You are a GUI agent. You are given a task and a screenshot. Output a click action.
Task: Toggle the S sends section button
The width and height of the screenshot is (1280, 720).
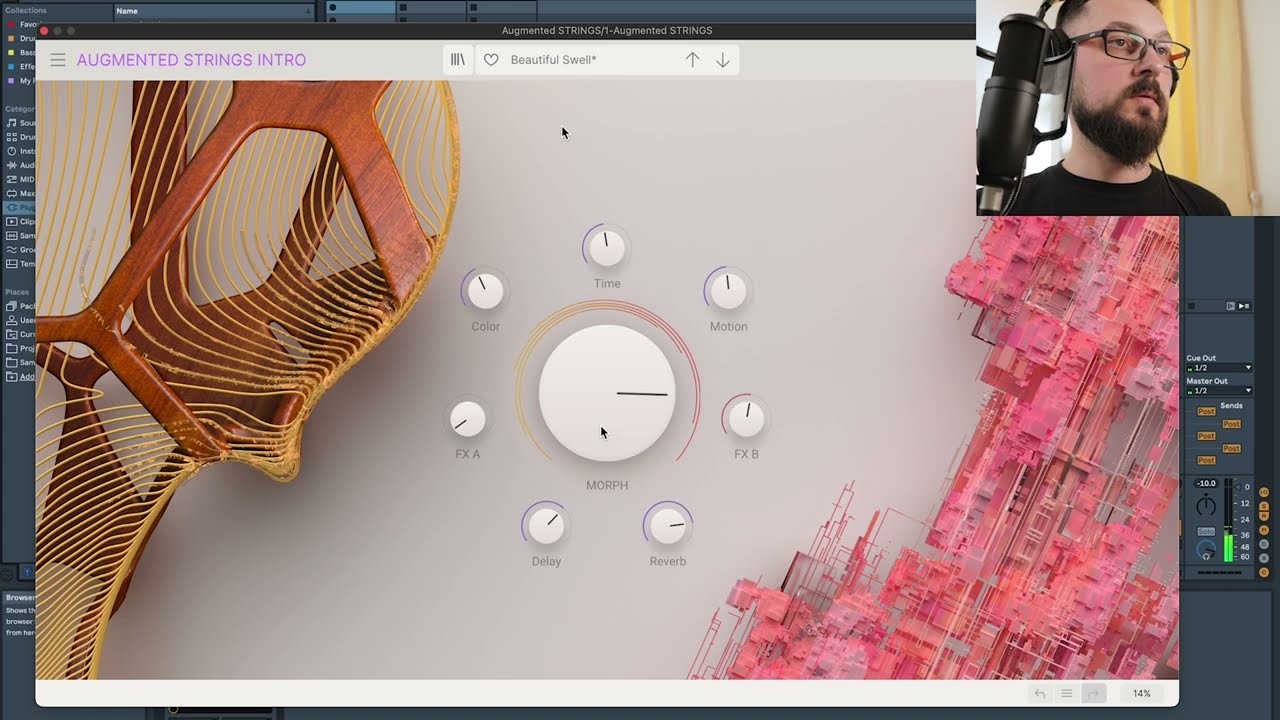click(x=1264, y=506)
